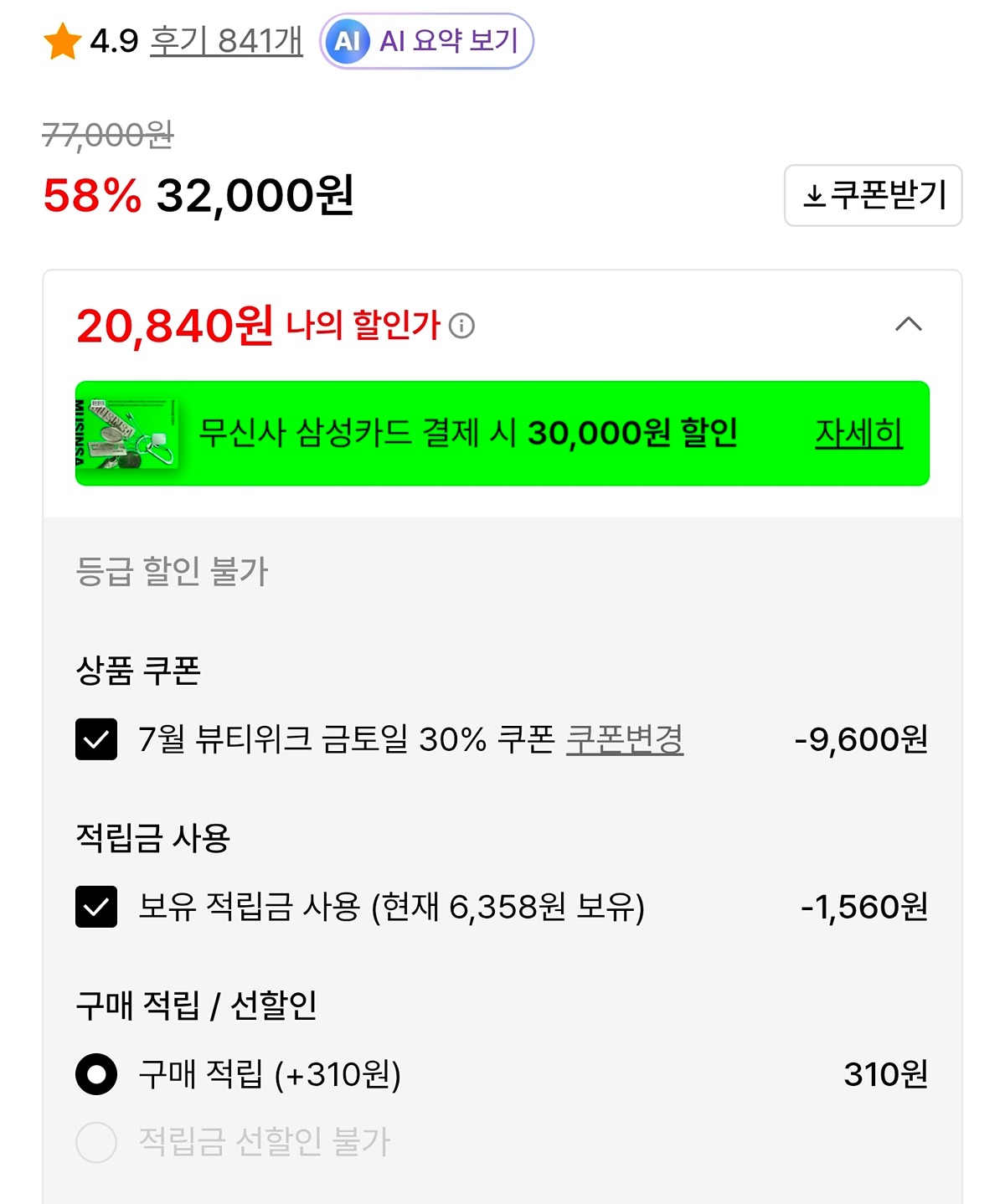The image size is (1005, 1204).
Task: Tap the 무신사 삼성카드 30,000원 할인 banner
Action: [502, 434]
